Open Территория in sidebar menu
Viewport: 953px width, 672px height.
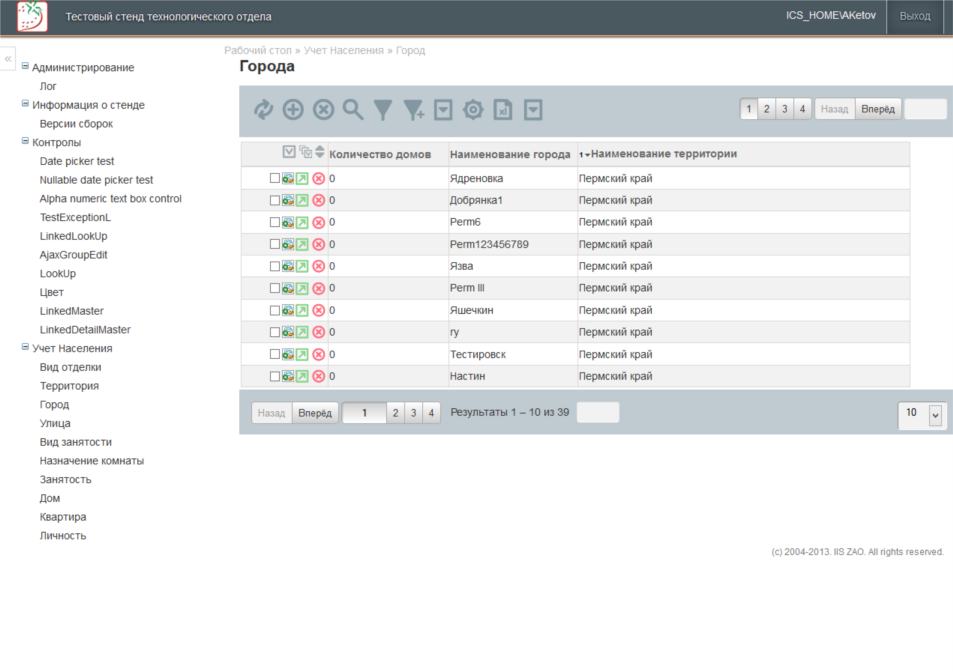(x=69, y=386)
